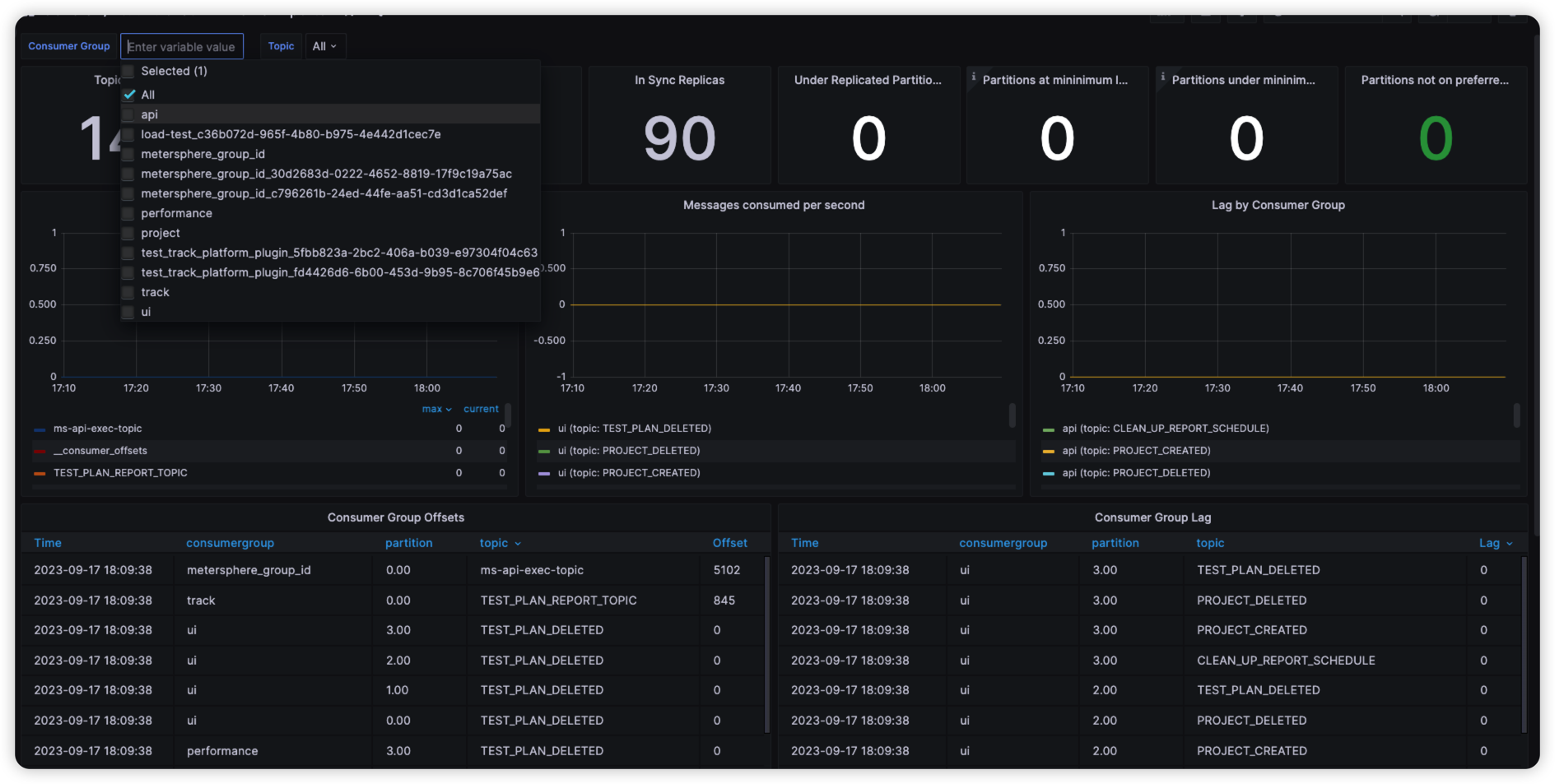Check the api consumer group option
This screenshot has height=784, width=1555.
(x=128, y=114)
